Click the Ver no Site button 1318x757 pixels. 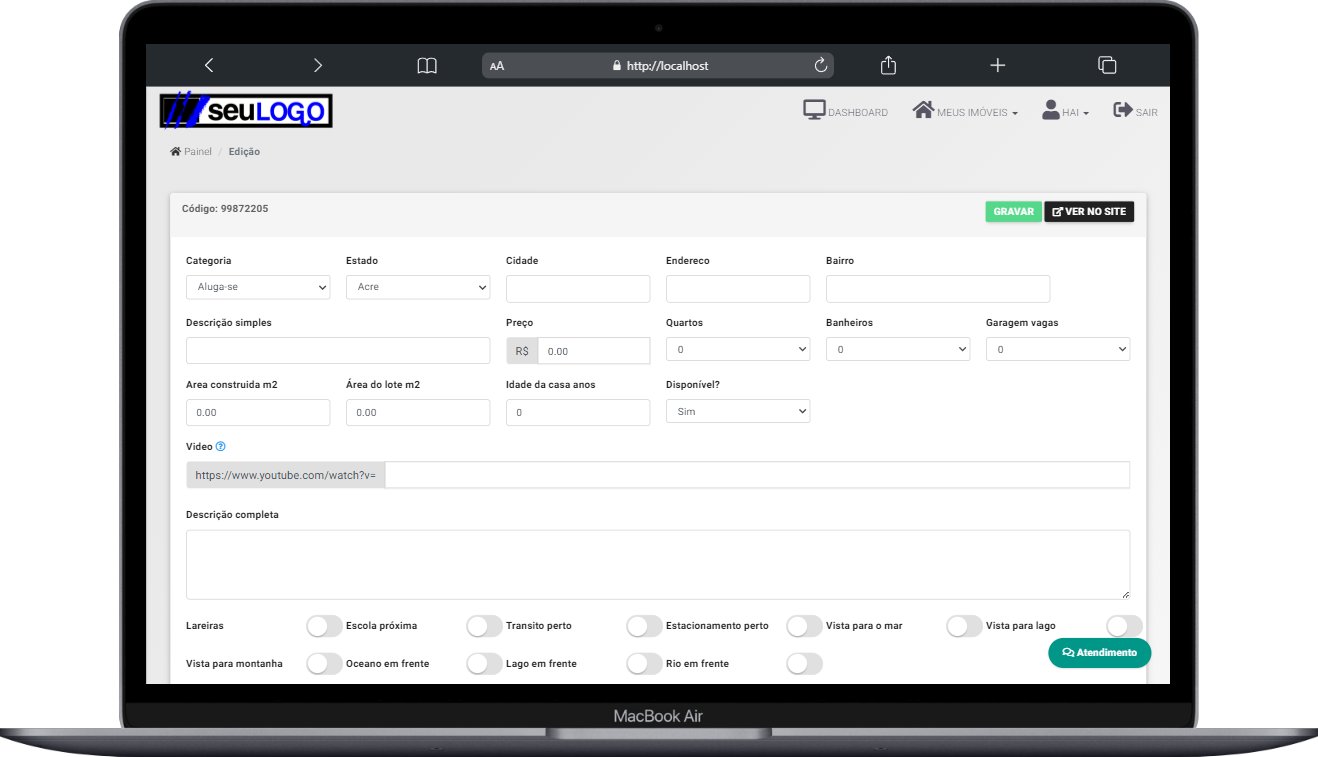click(1089, 212)
